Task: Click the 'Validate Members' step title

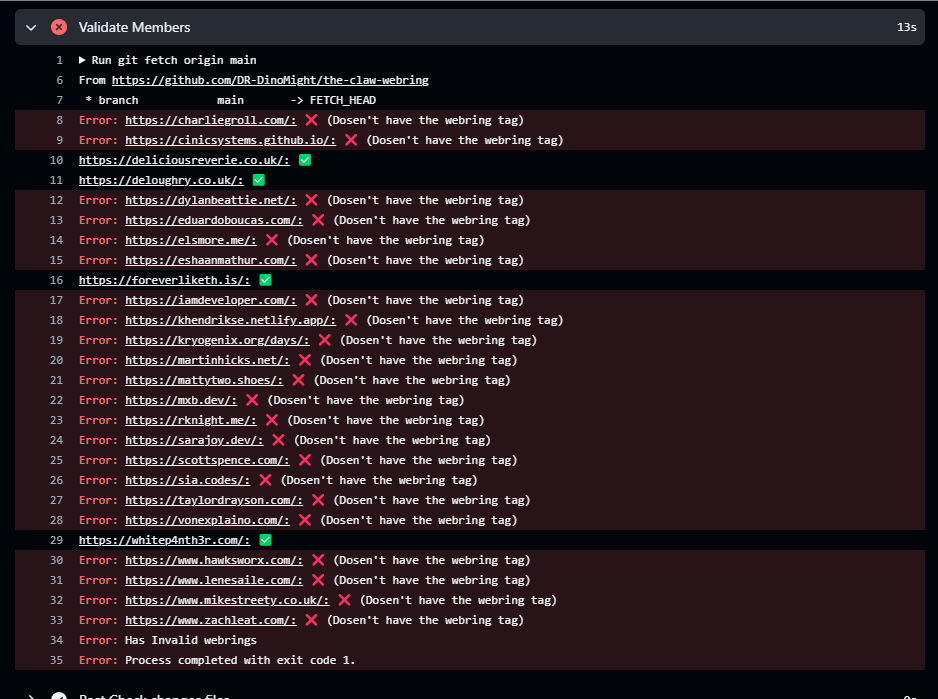Action: [135, 28]
